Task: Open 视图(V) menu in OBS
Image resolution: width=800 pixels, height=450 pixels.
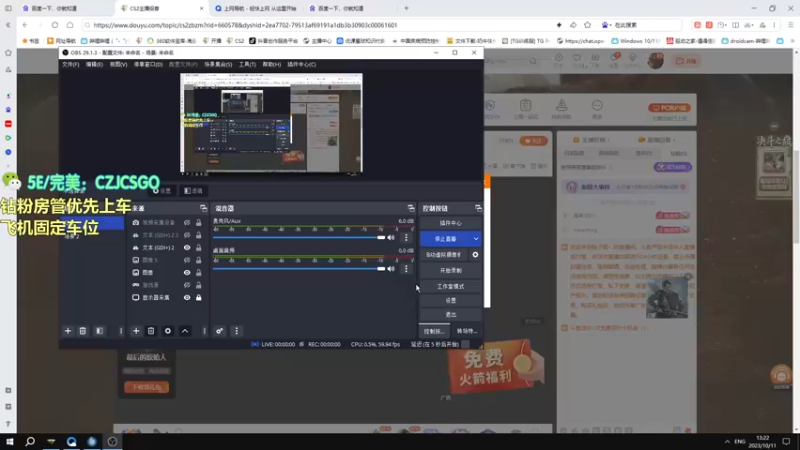Action: click(118, 65)
